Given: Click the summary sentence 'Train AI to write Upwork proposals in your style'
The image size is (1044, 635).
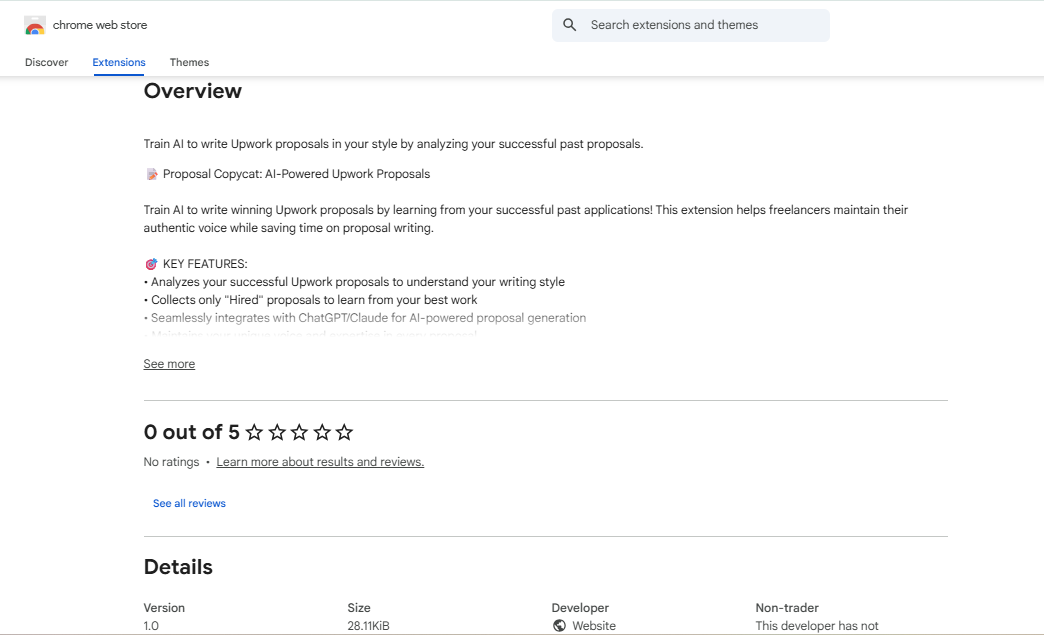Looking at the screenshot, I should (x=393, y=144).
